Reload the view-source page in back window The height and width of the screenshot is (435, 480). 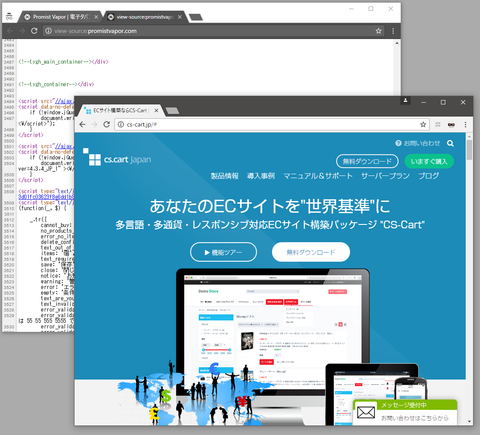[34, 31]
